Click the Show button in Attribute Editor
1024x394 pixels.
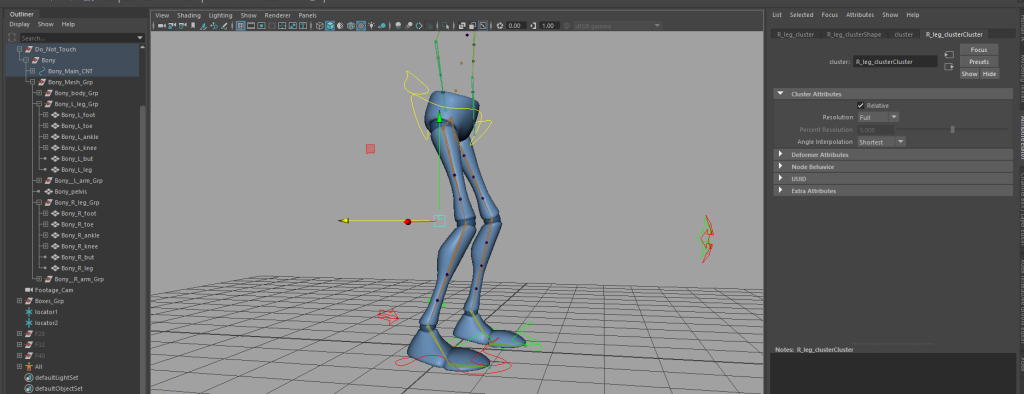[x=969, y=74]
